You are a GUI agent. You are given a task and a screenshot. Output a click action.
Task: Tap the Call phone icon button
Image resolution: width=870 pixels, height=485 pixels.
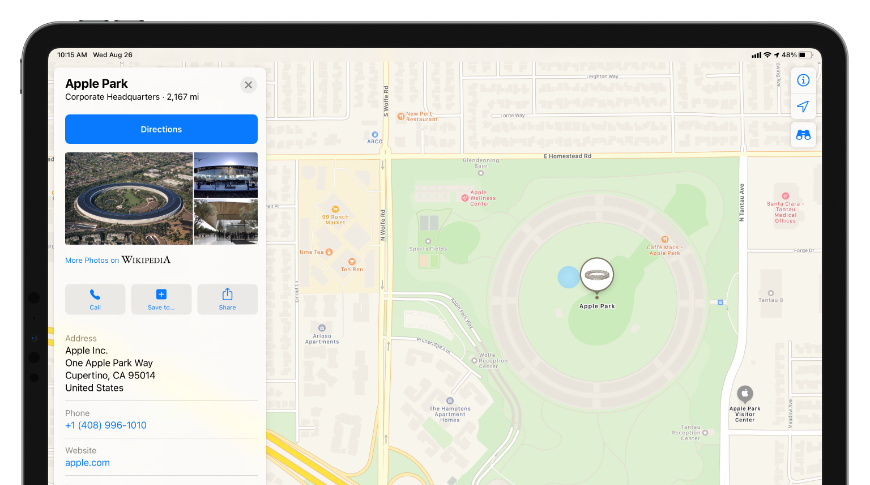[95, 299]
